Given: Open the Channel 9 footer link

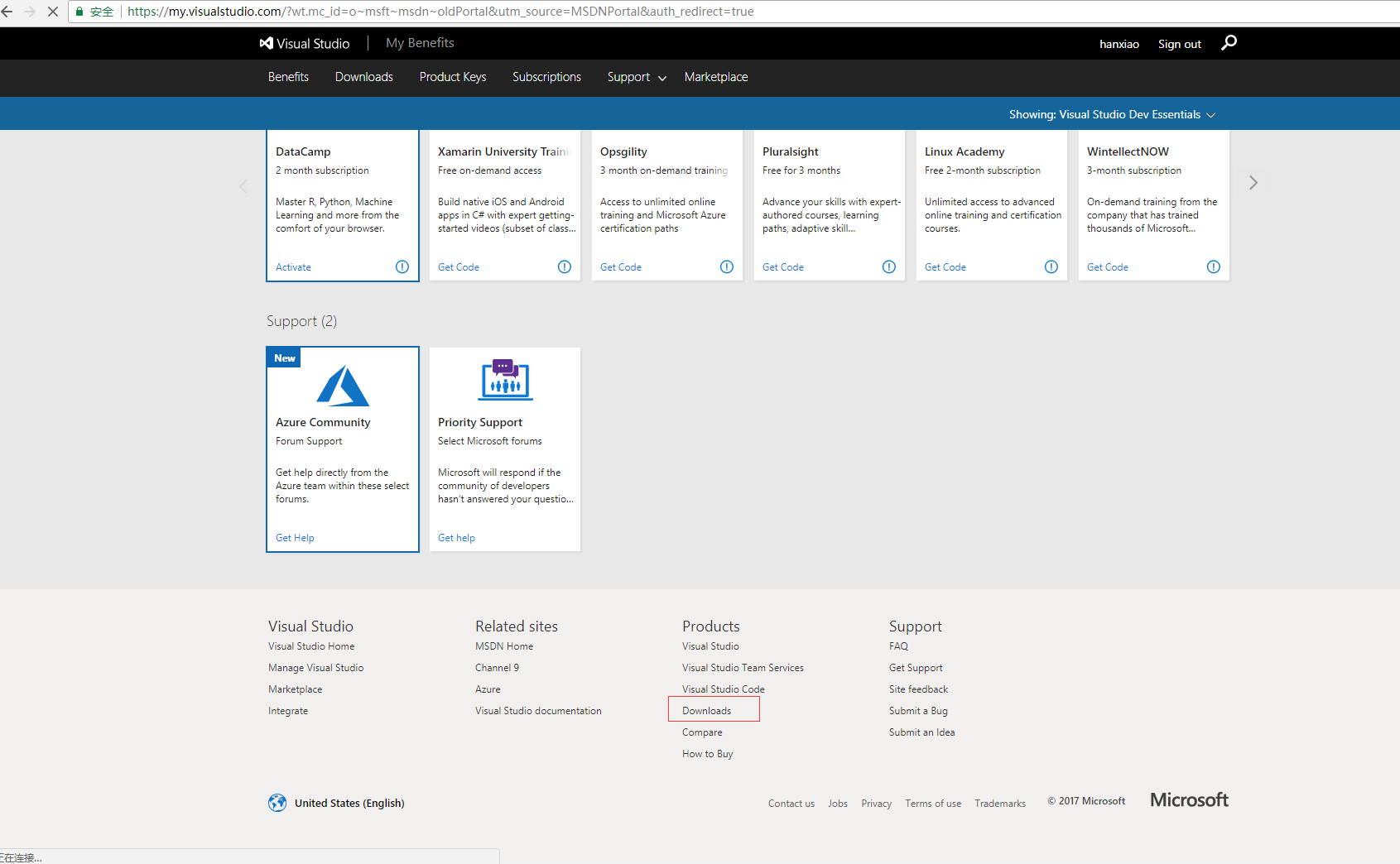Looking at the screenshot, I should 497,668.
